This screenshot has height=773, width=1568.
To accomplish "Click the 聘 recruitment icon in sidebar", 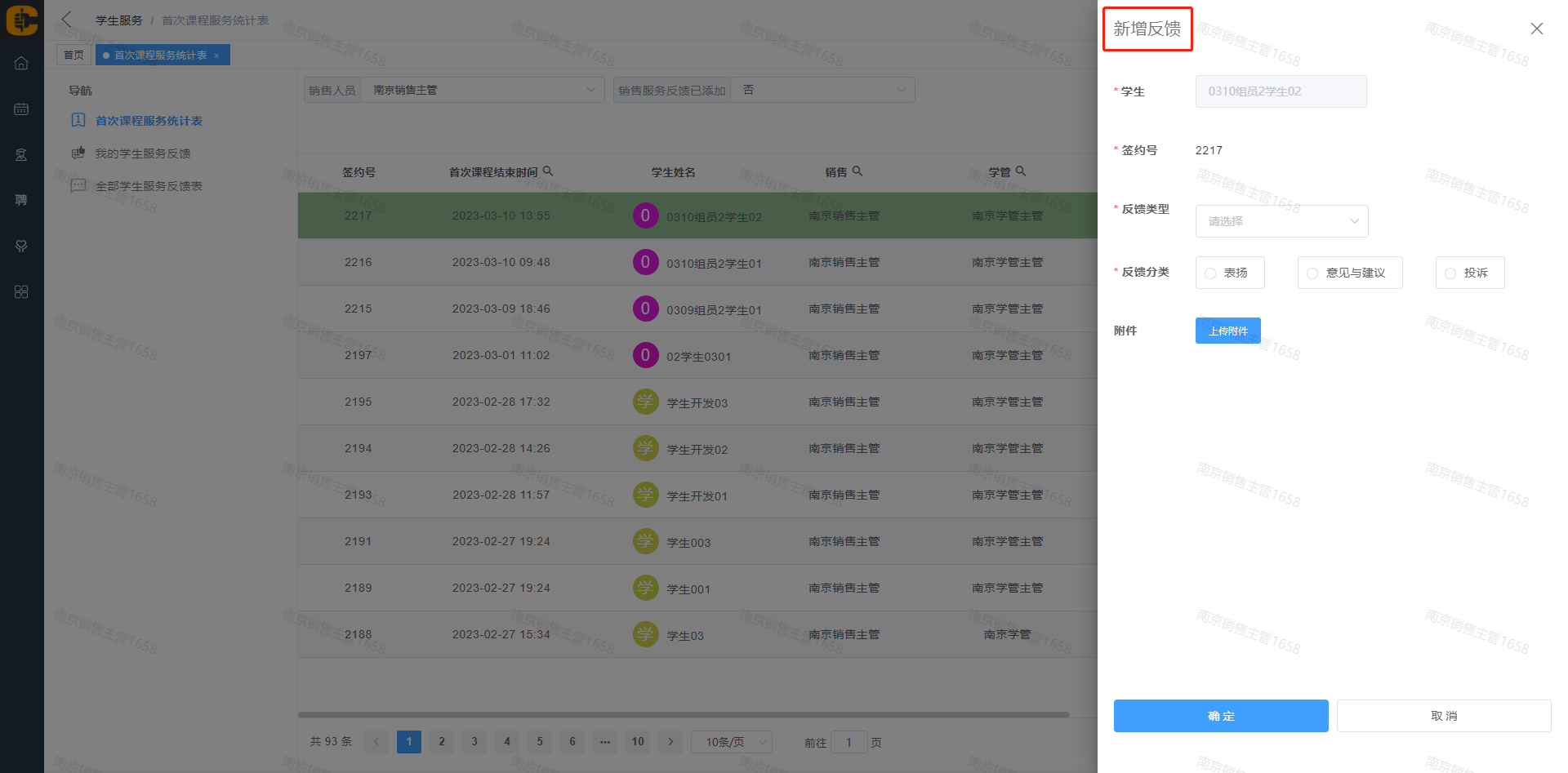I will pos(21,200).
